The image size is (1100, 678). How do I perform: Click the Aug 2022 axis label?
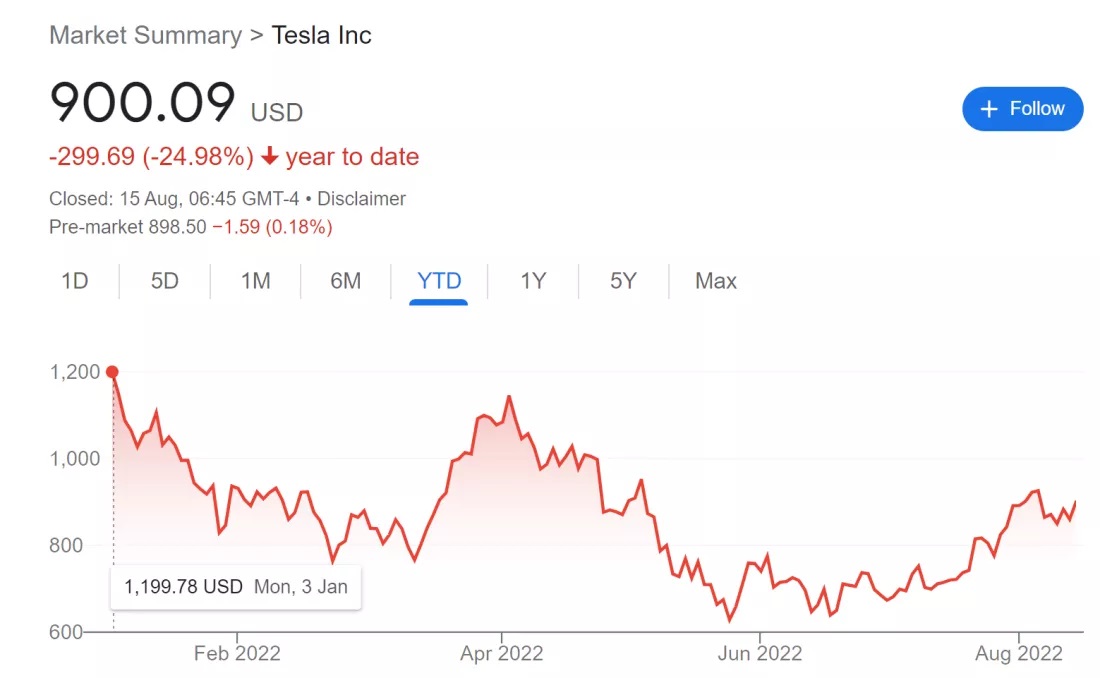(1019, 653)
